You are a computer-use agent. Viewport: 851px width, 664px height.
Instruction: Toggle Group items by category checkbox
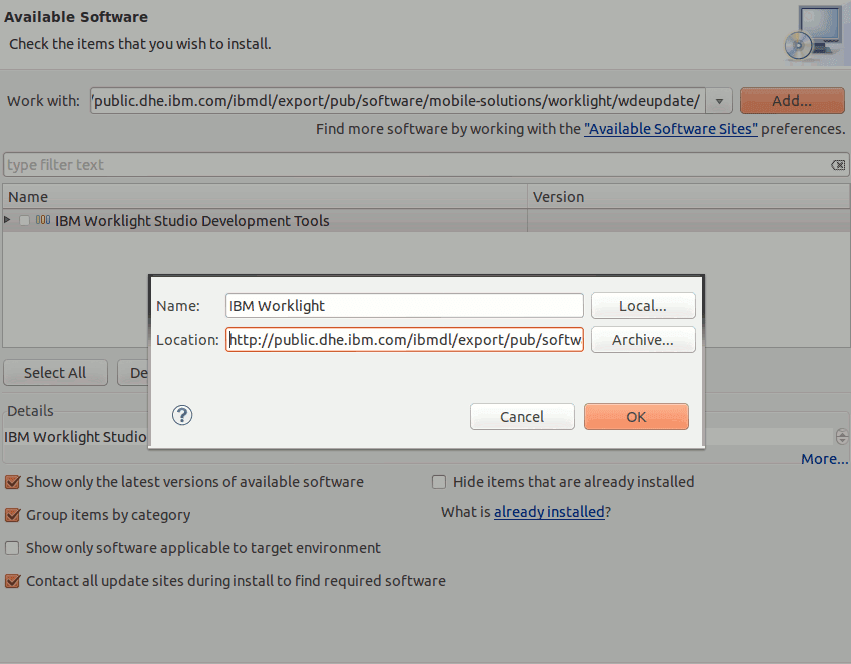[x=12, y=515]
